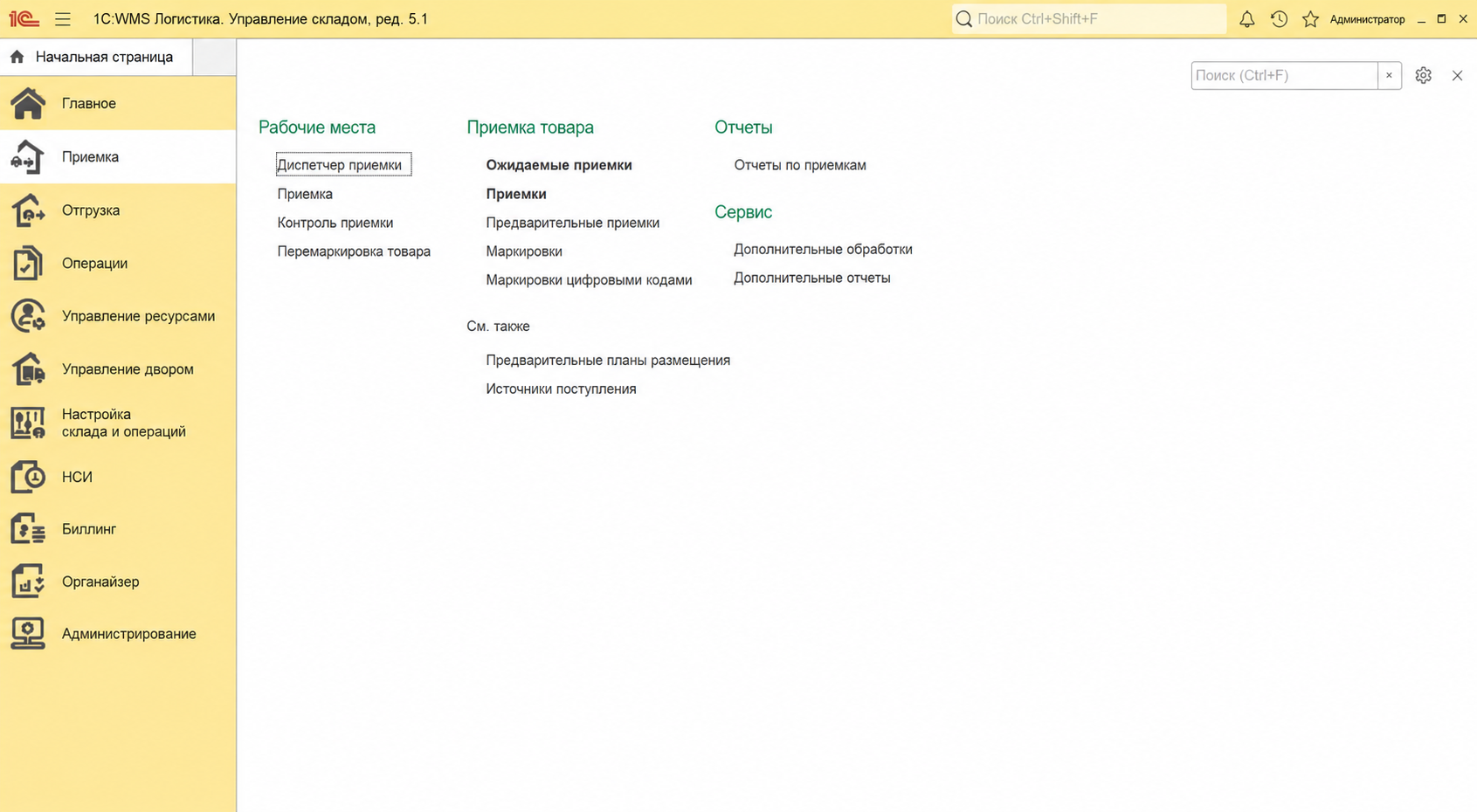Open favorites star icon
The image size is (1477, 812).
[x=1310, y=18]
